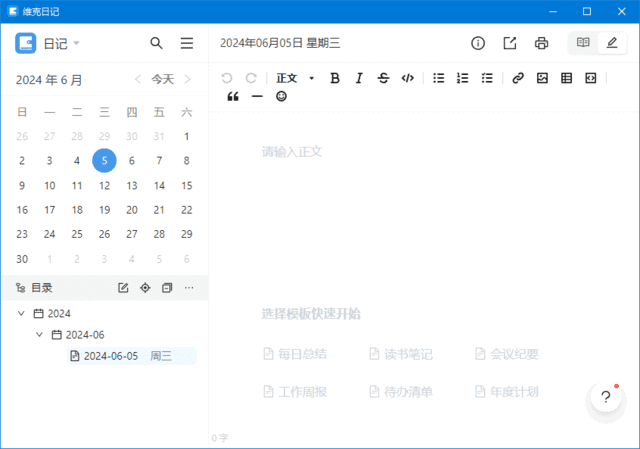Print the diary entry
This screenshot has width=640, height=449.
coord(541,43)
